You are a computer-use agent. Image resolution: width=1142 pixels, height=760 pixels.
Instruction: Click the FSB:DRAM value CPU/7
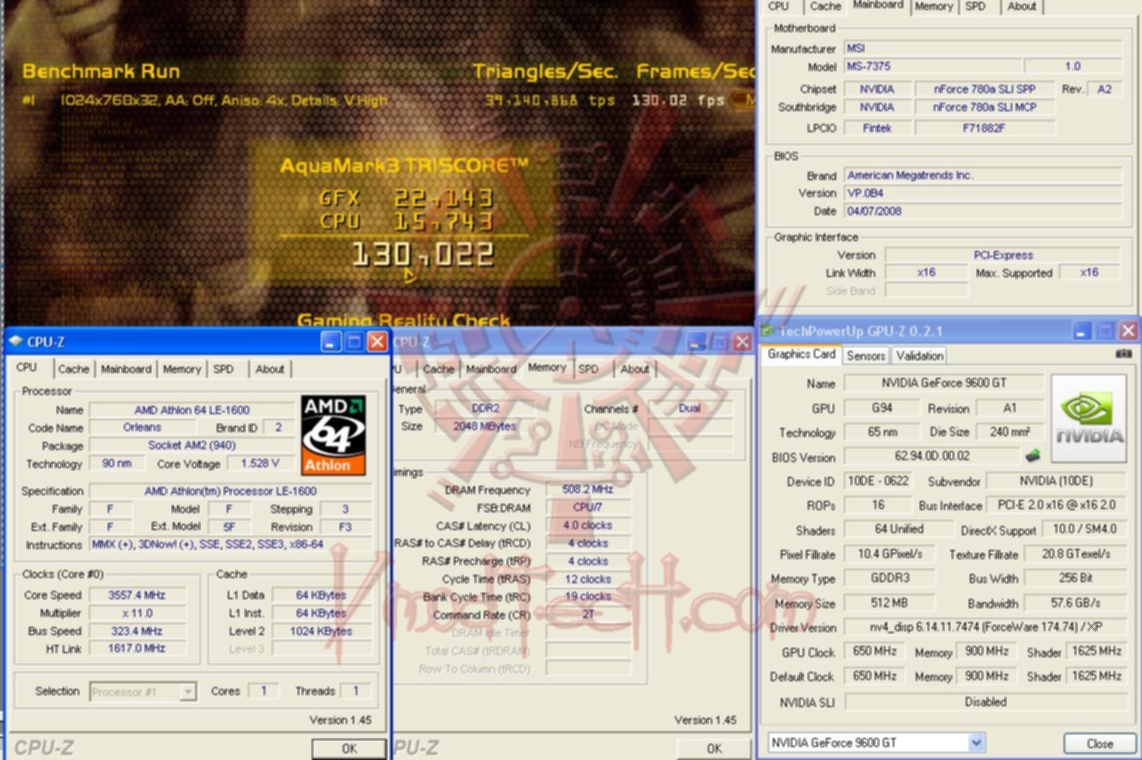click(587, 507)
